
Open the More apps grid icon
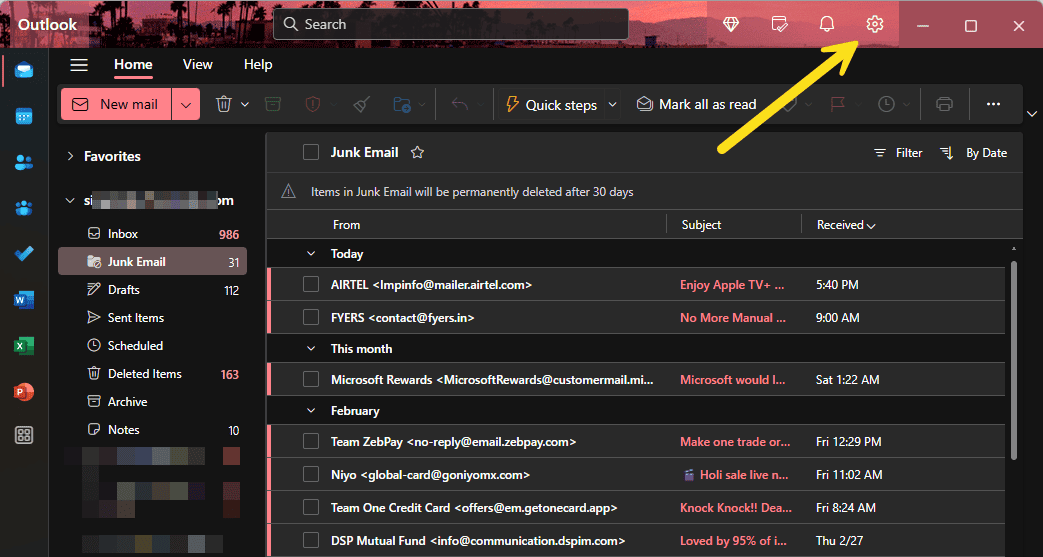coord(25,436)
